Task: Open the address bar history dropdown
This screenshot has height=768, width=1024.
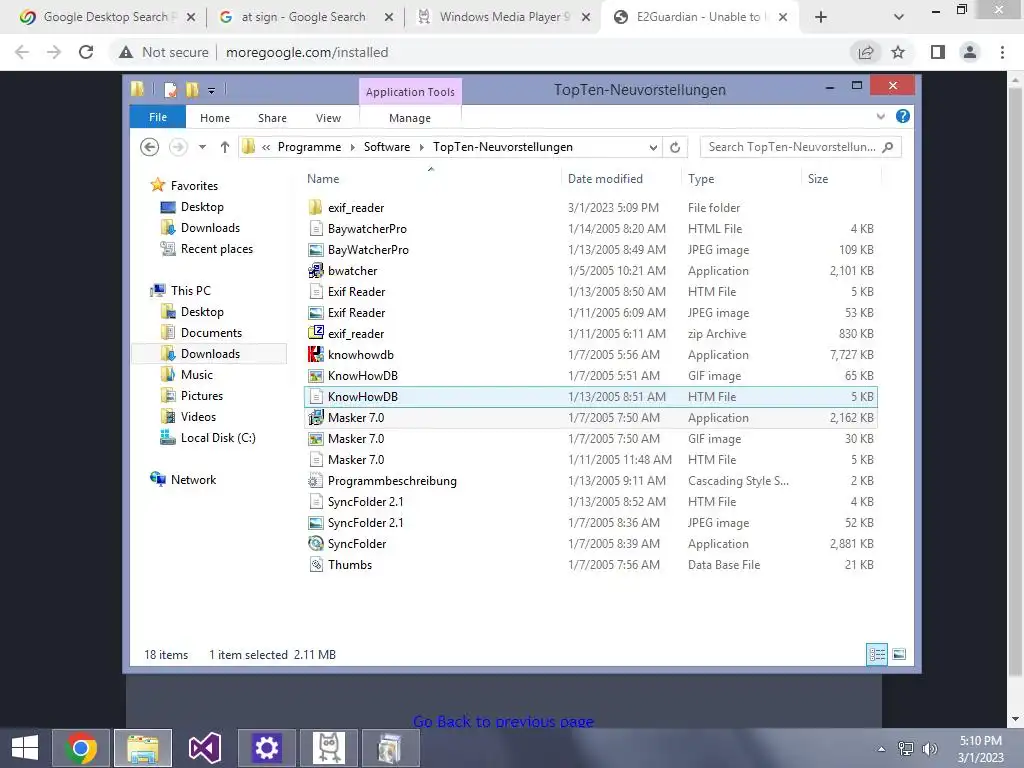Action: click(x=653, y=148)
